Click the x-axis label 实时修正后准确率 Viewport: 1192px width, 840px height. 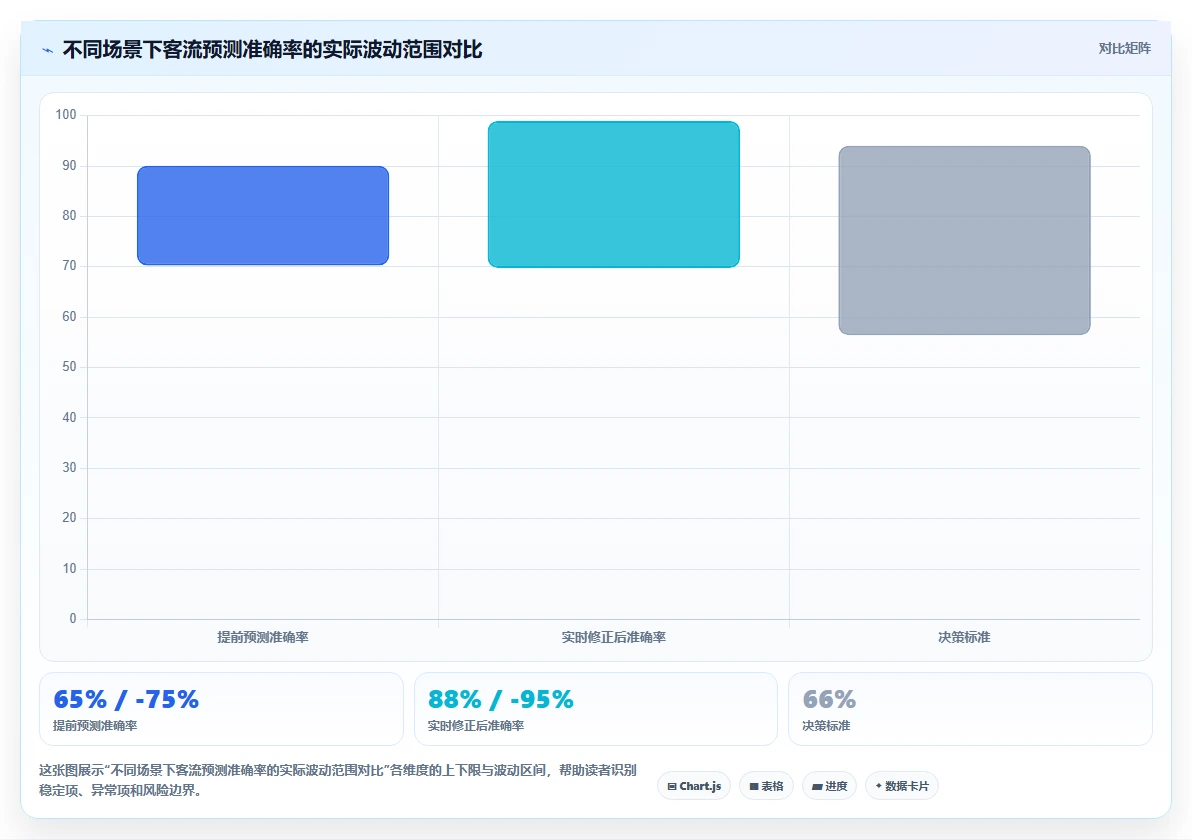(613, 637)
